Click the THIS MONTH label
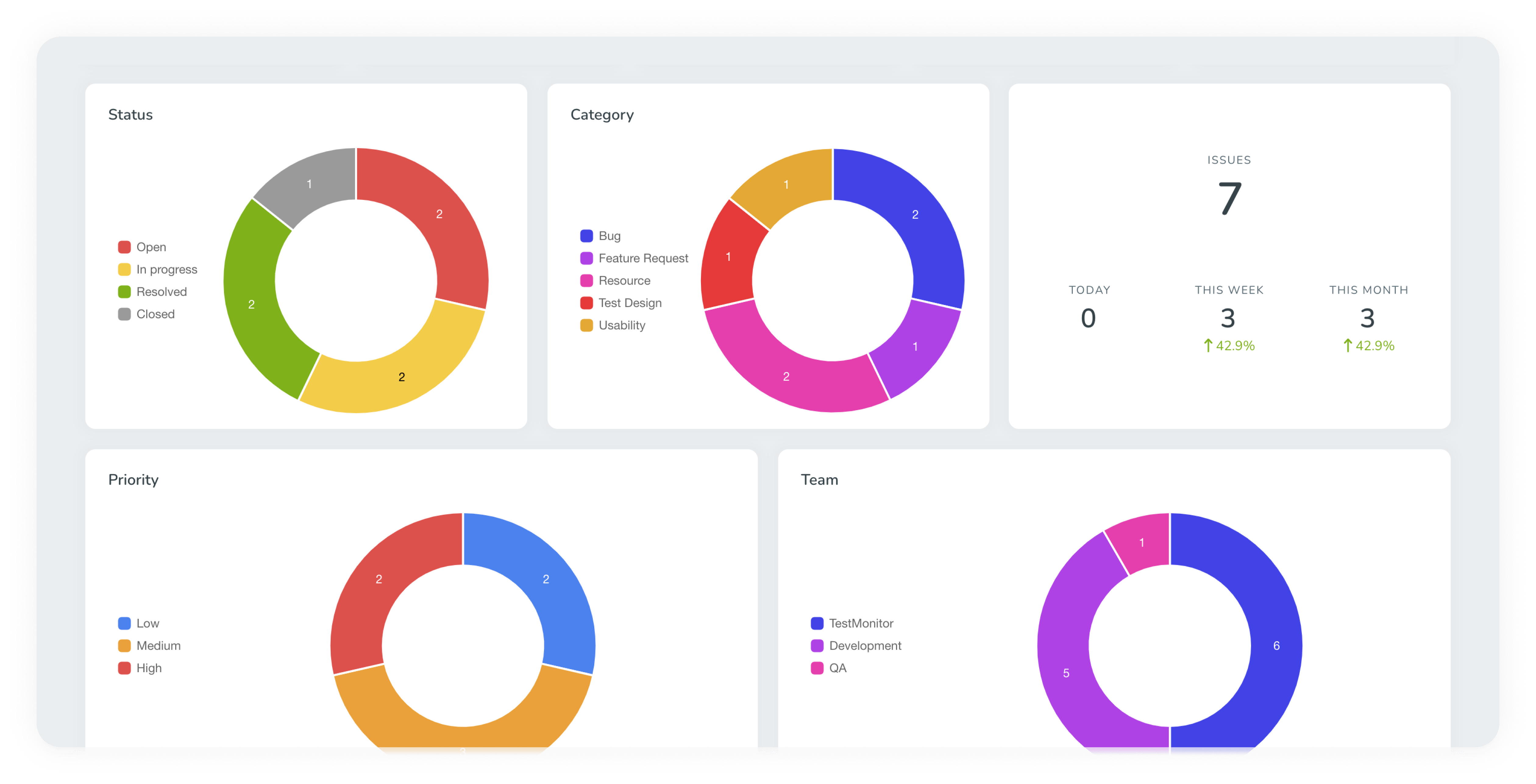The width and height of the screenshot is (1536, 784). coord(1369,290)
